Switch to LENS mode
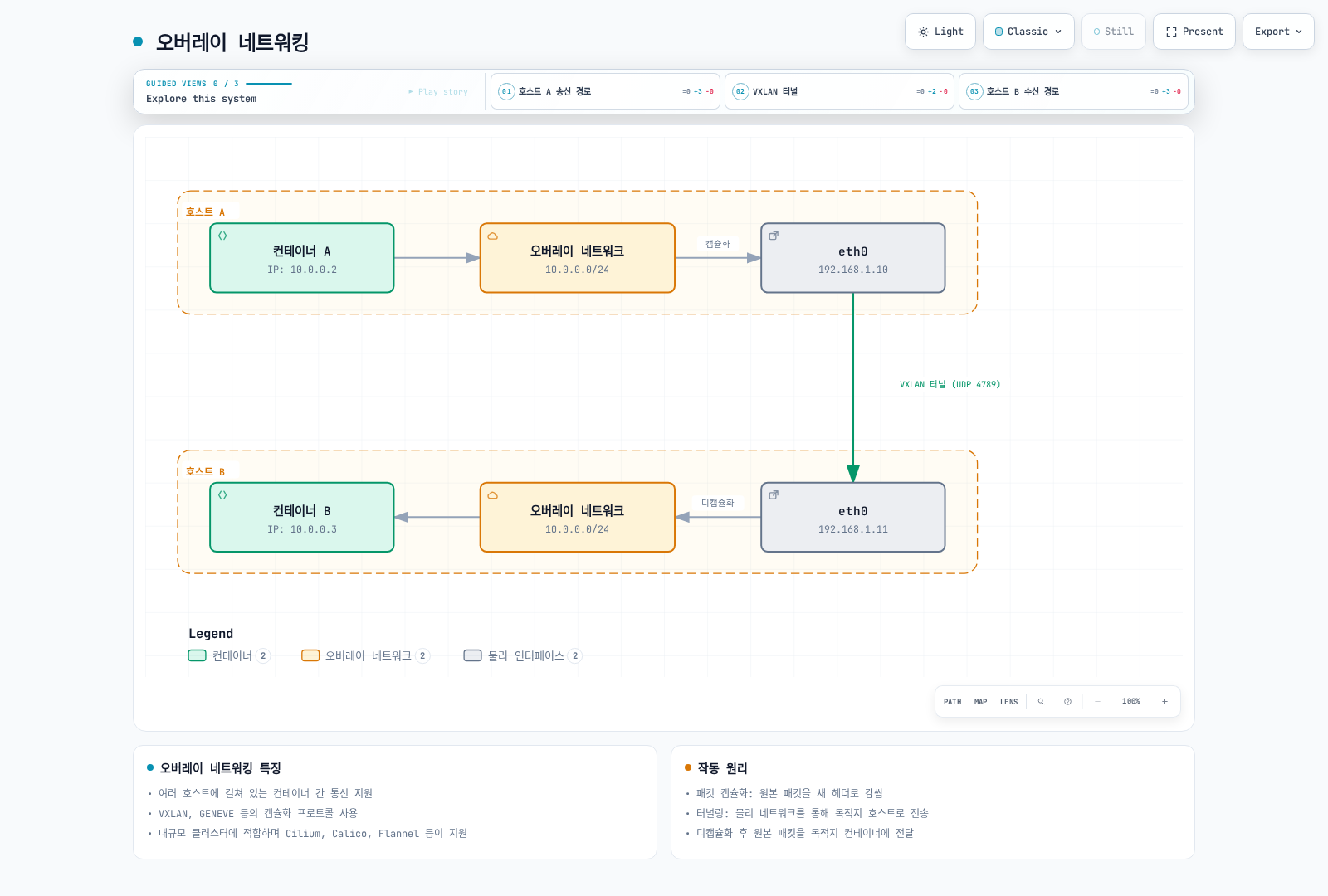 (x=1008, y=702)
